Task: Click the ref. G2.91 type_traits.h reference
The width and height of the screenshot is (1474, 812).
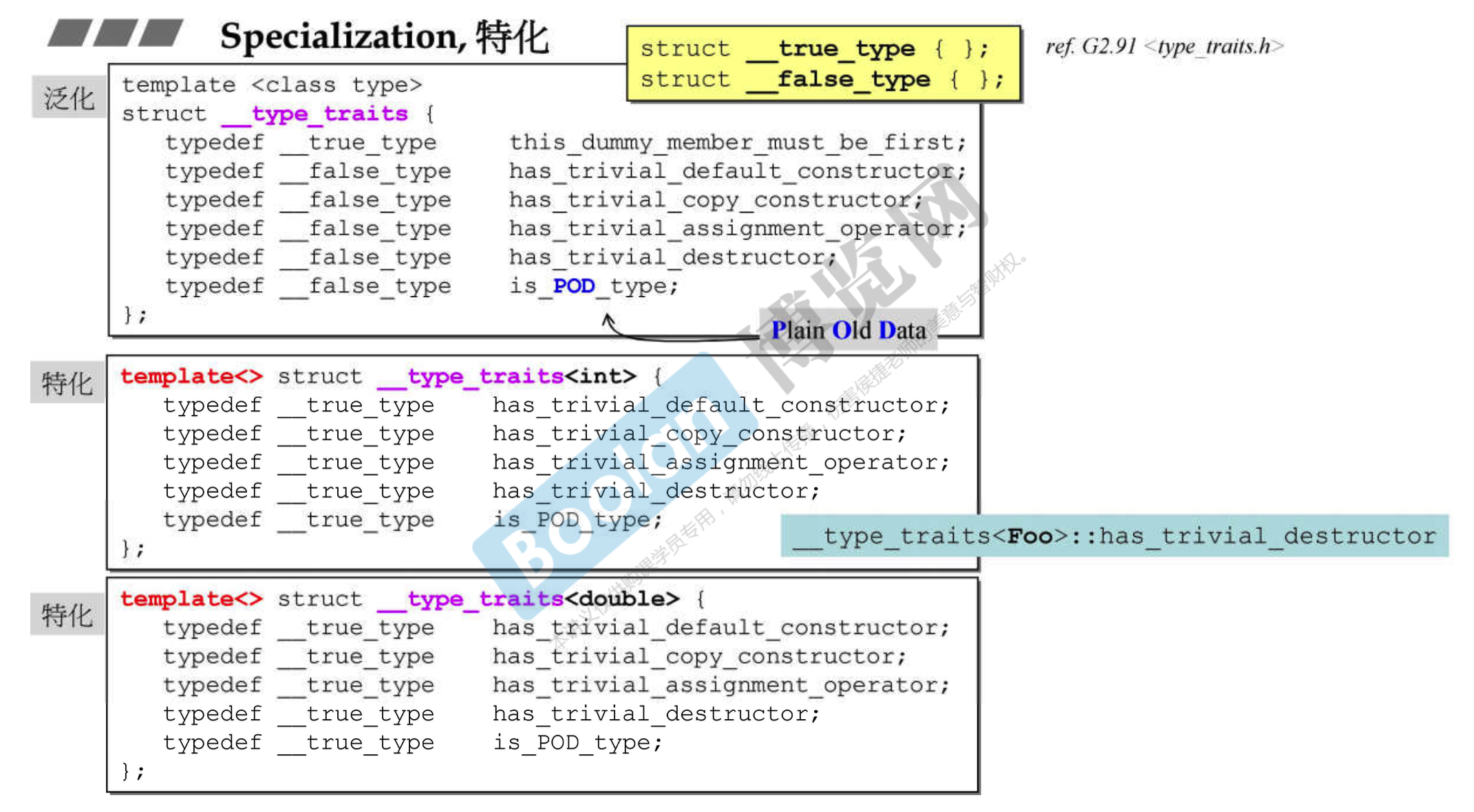Action: point(1164,46)
